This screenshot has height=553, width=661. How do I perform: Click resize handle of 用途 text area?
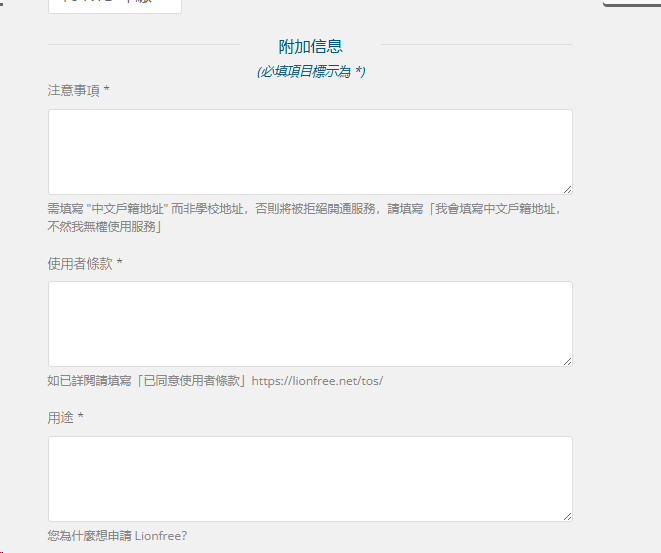coord(567,515)
